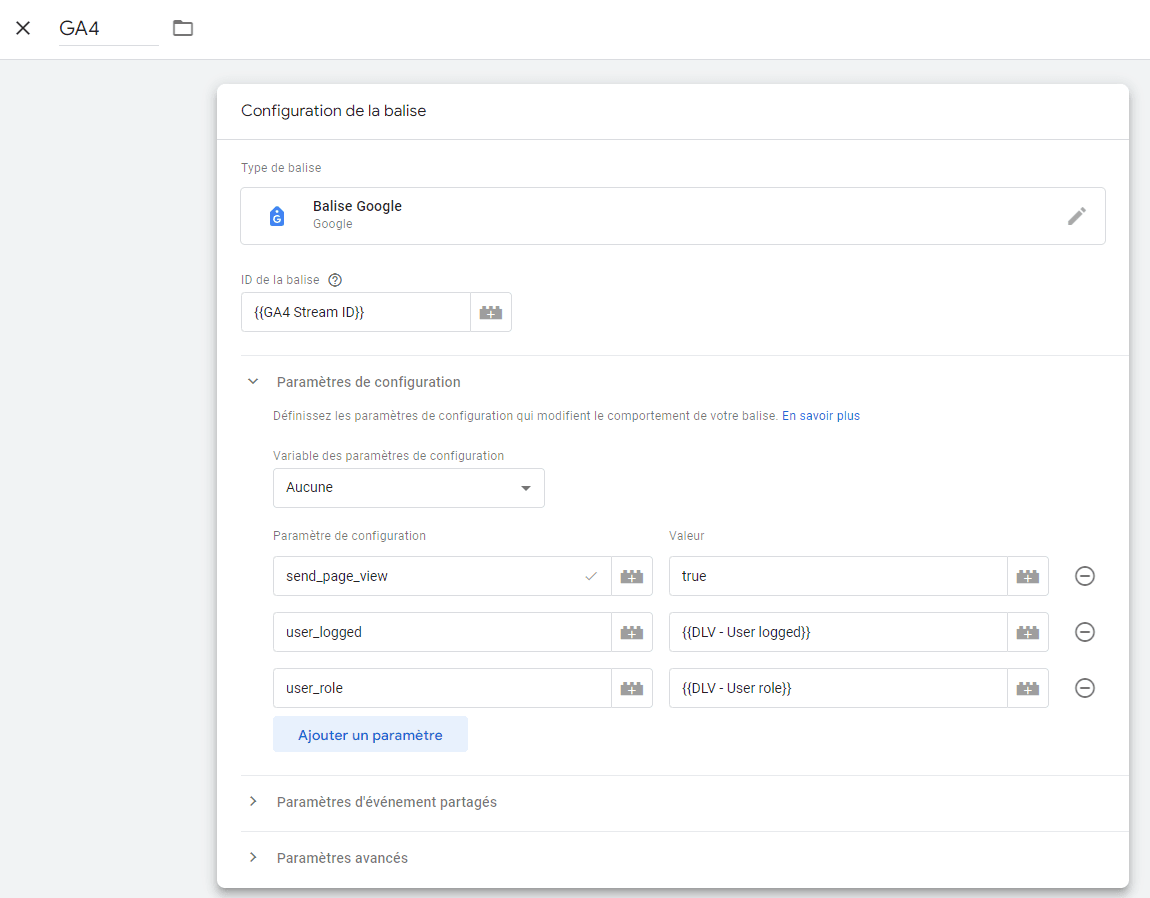This screenshot has width=1150, height=898.
Task: Select the Balise Google tag type card
Action: pos(673,216)
